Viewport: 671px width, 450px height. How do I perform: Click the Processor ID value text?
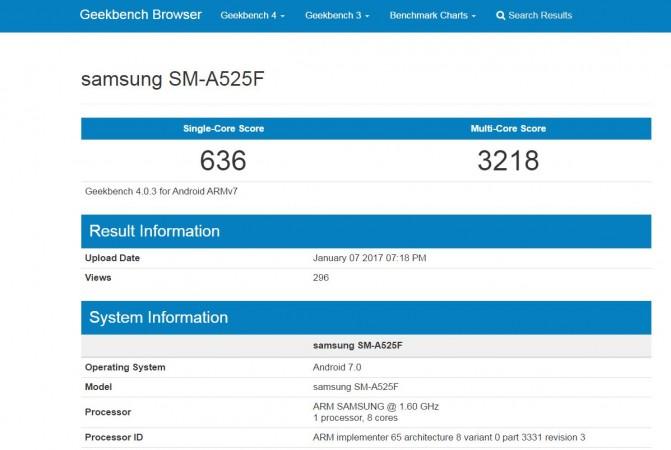tap(449, 437)
